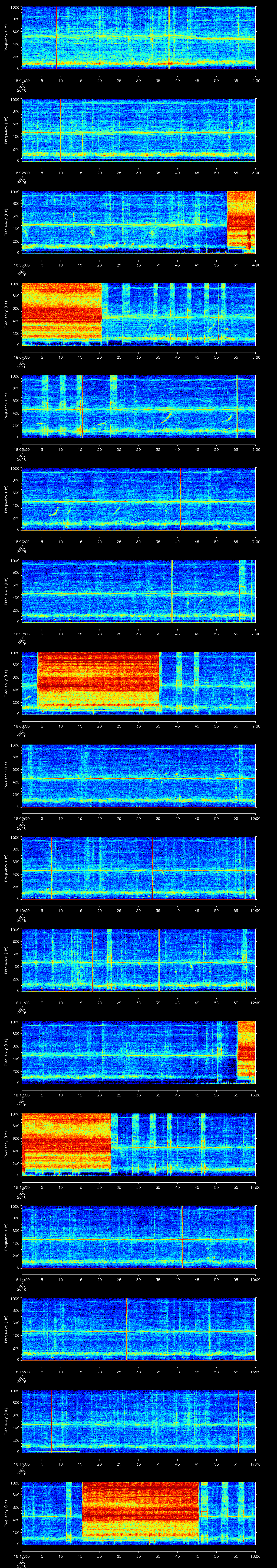This screenshot has height=1568, width=277.
Task: Click the '18:10:00' start time label
Action: coord(21,910)
